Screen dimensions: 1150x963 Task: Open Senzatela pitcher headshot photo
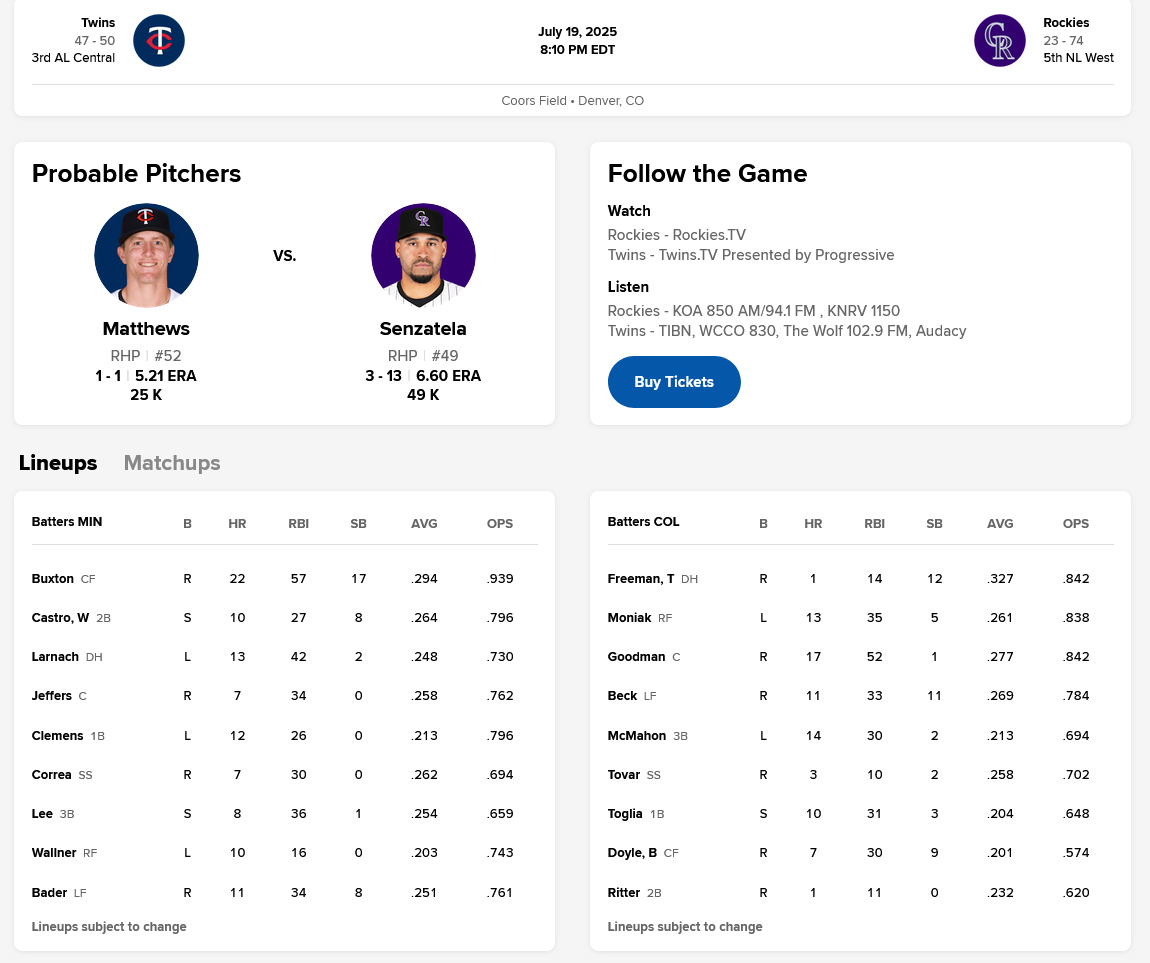(423, 255)
